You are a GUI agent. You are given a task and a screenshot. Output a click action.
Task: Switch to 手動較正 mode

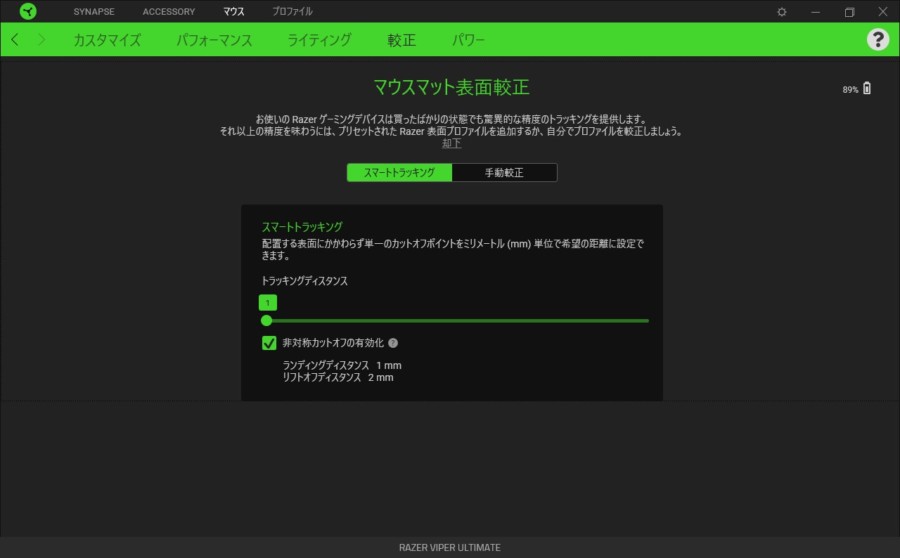(504, 172)
